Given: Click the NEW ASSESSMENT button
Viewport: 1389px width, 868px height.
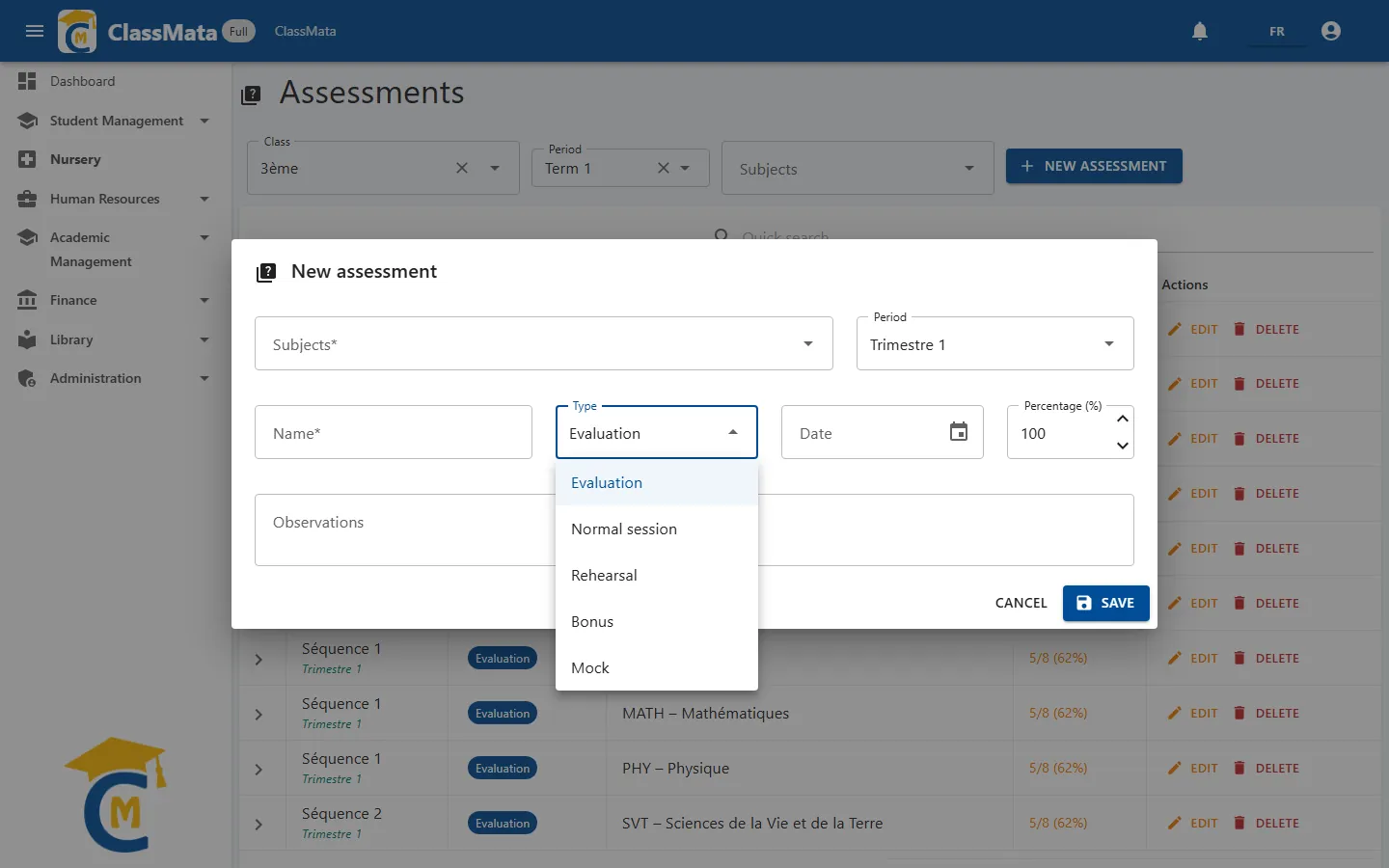Looking at the screenshot, I should 1094,166.
